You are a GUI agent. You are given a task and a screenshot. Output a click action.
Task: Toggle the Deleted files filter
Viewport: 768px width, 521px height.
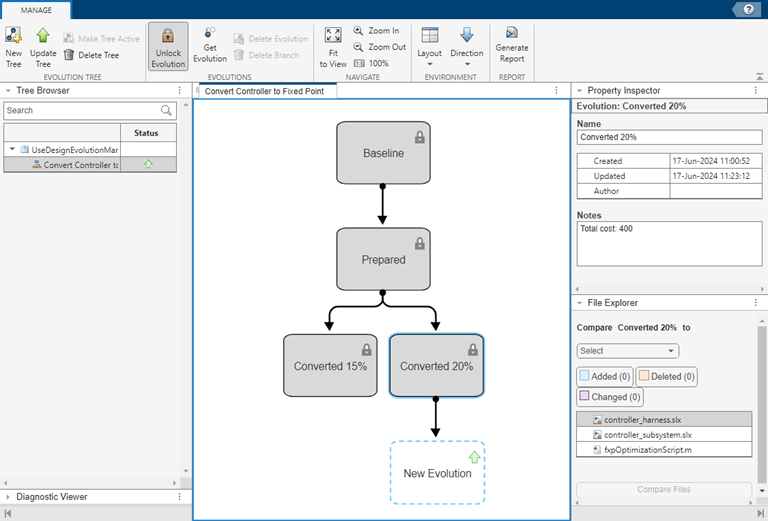click(666, 377)
